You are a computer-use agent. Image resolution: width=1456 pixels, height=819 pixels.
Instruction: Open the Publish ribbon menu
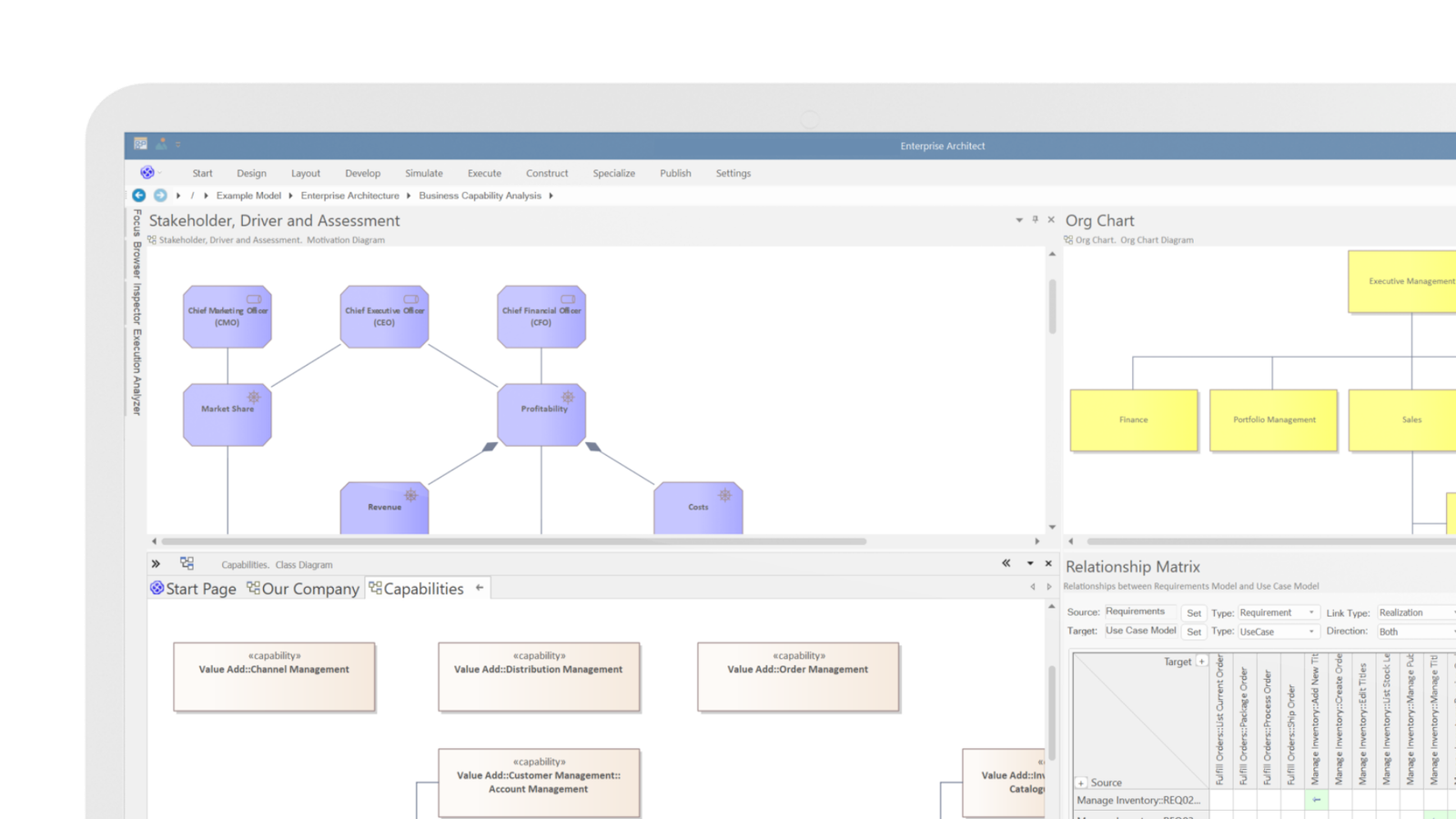click(674, 173)
